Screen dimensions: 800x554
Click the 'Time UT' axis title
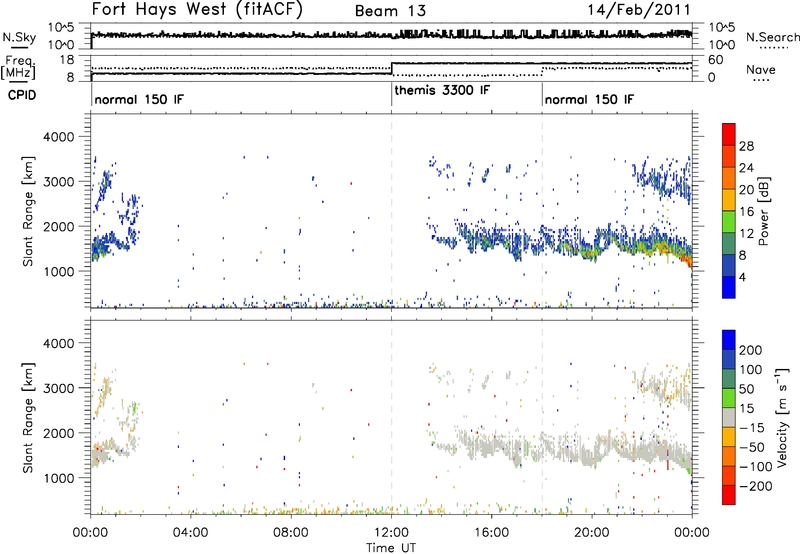click(x=391, y=548)
